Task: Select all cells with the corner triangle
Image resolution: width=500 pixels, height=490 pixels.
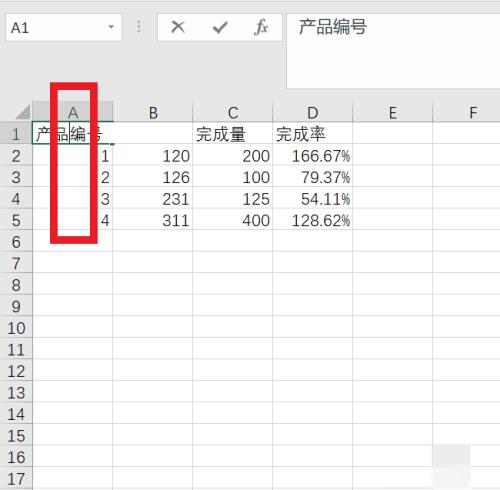Action: (23, 112)
